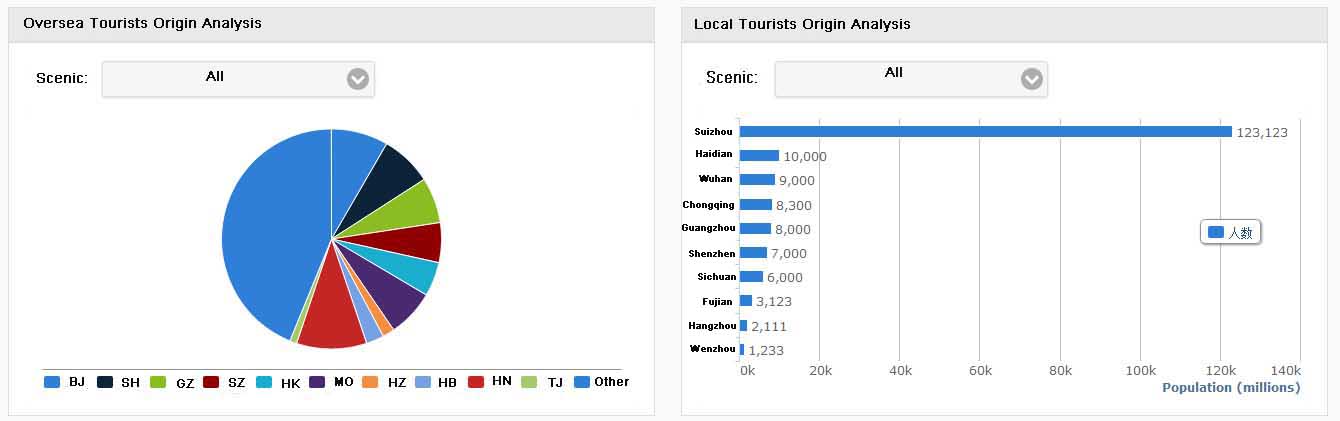Select the Suizhou bar in chart
This screenshot has height=421, width=1340.
pyautogui.click(x=985, y=132)
